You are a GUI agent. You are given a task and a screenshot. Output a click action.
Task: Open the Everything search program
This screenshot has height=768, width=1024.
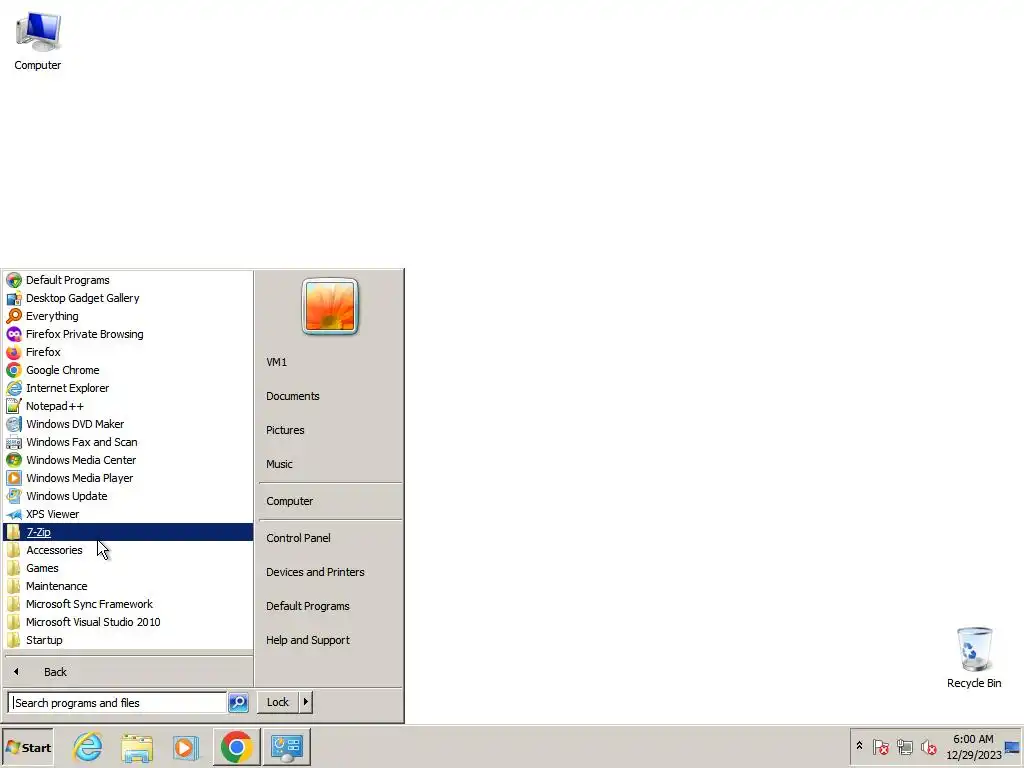pos(128,316)
